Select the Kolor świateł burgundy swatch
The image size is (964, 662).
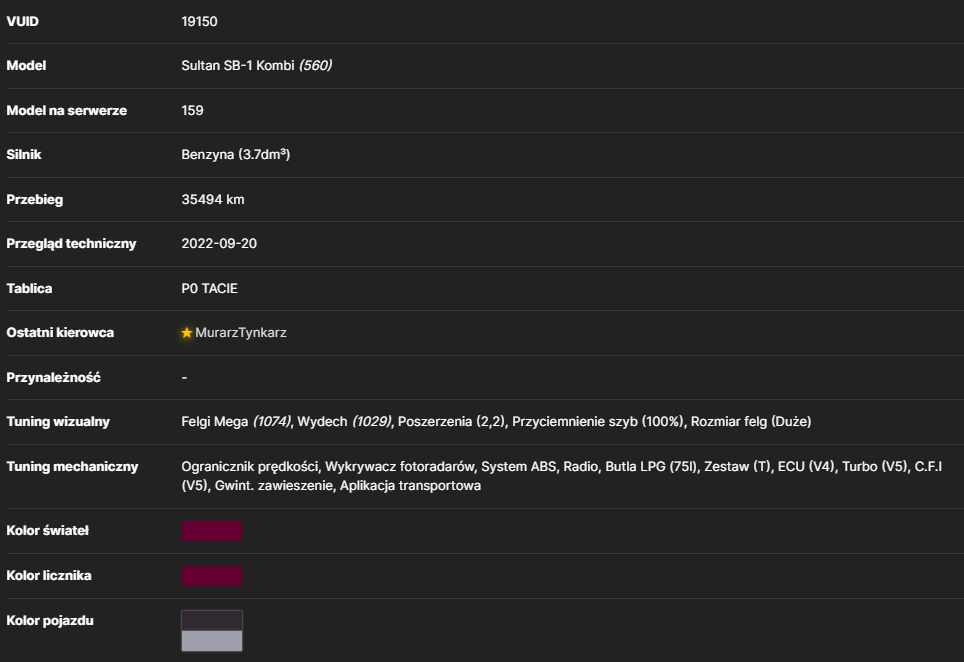(x=211, y=531)
